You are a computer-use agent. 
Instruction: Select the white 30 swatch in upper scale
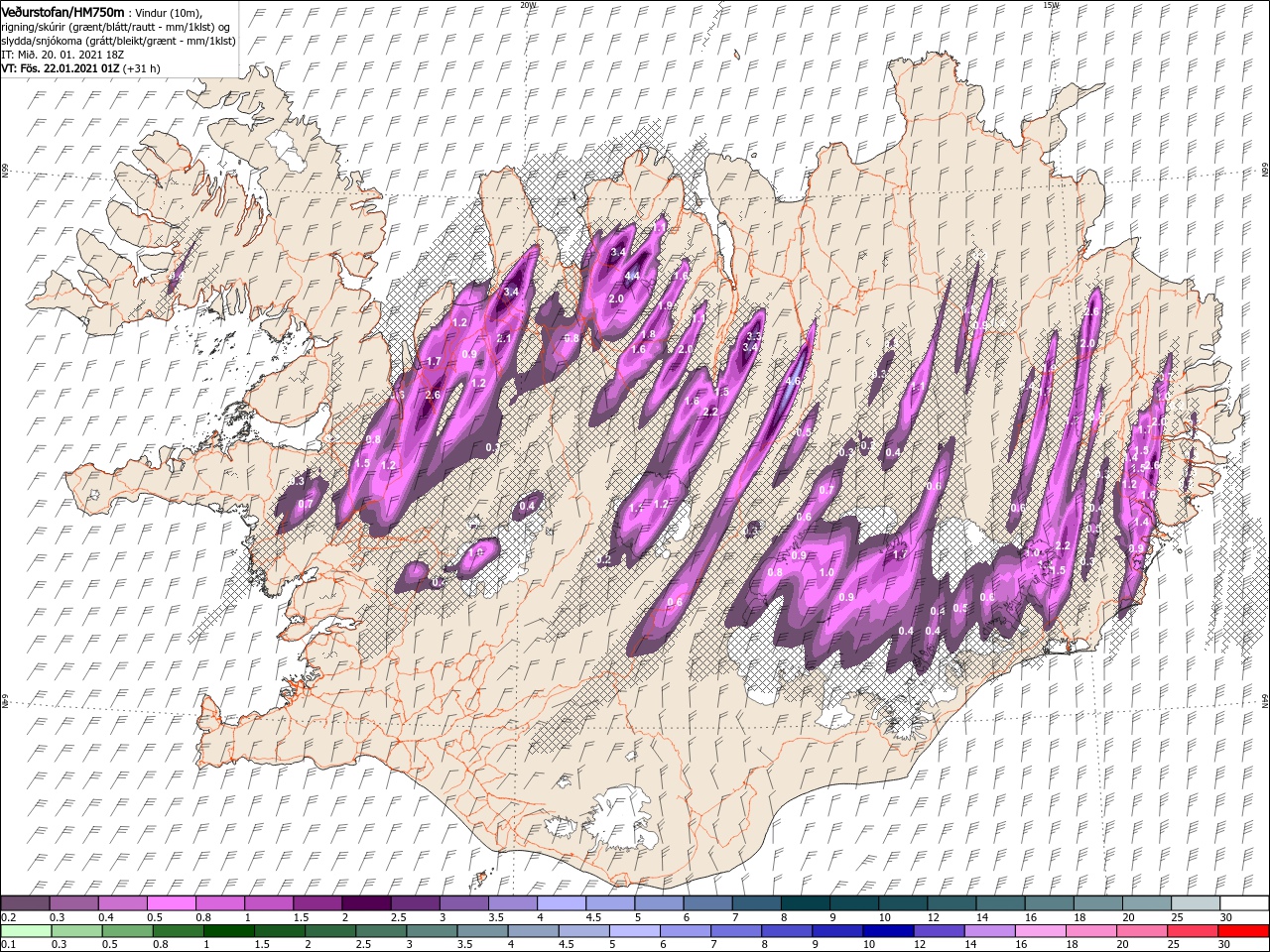click(x=1244, y=903)
